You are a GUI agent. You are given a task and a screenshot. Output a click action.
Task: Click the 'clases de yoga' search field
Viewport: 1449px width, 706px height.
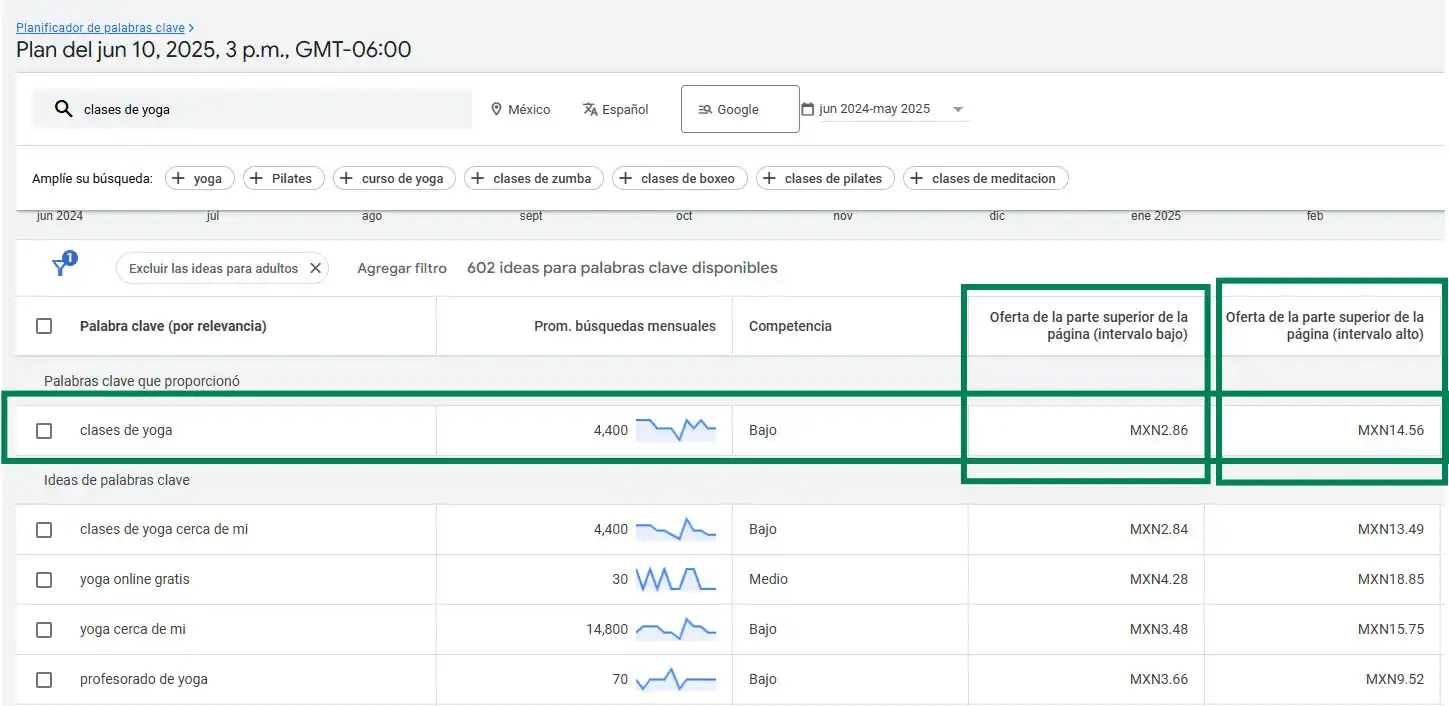click(x=251, y=109)
